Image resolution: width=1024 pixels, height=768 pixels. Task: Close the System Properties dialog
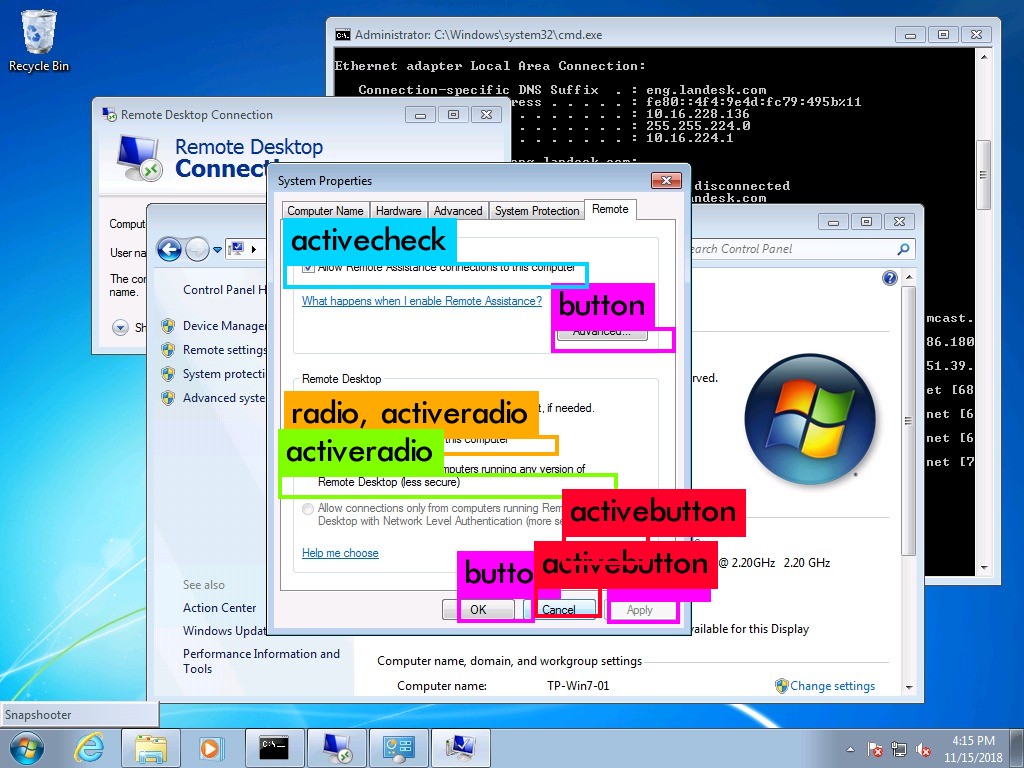(666, 180)
